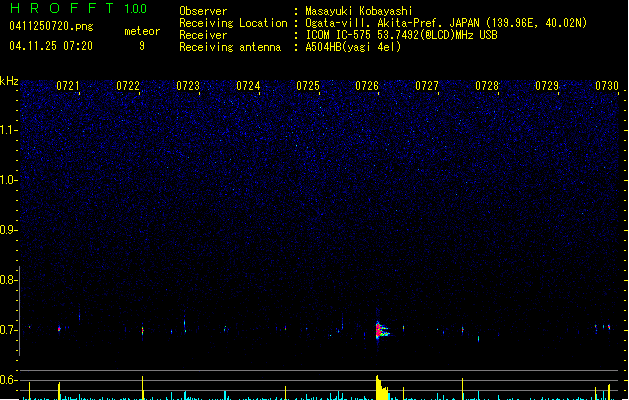Click the 0722 time marker

[128, 86]
